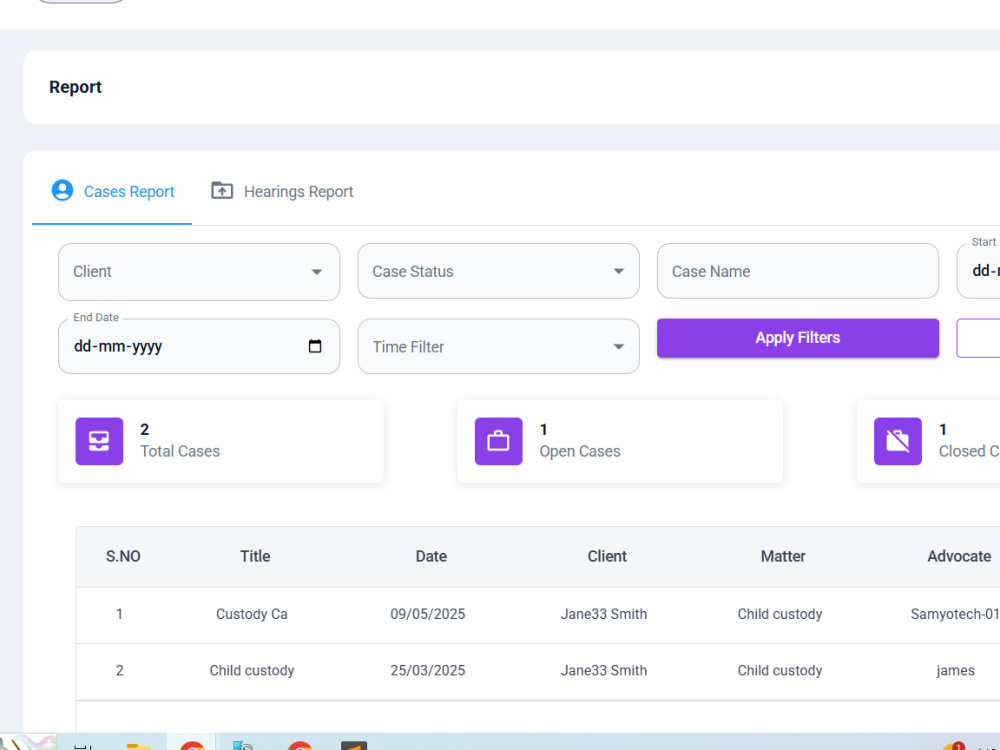Click the End Date field
Image resolution: width=1000 pixels, height=750 pixels.
(x=199, y=346)
